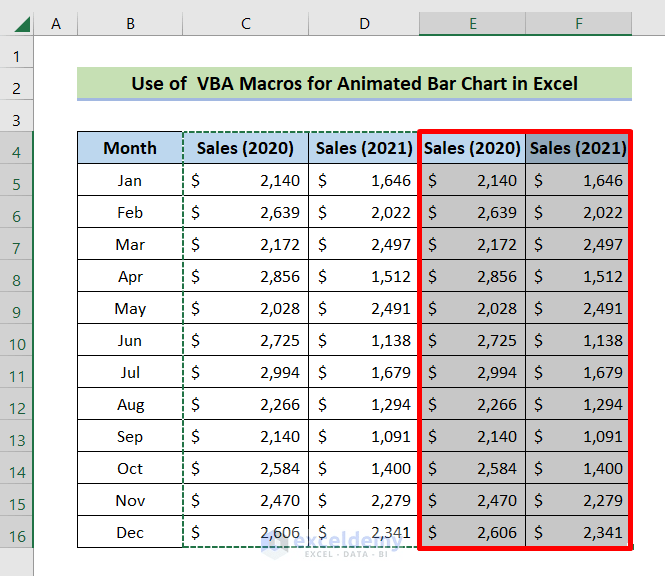665x576 pixels.
Task: Click cell D5 with value 1,646
Action: (x=364, y=180)
